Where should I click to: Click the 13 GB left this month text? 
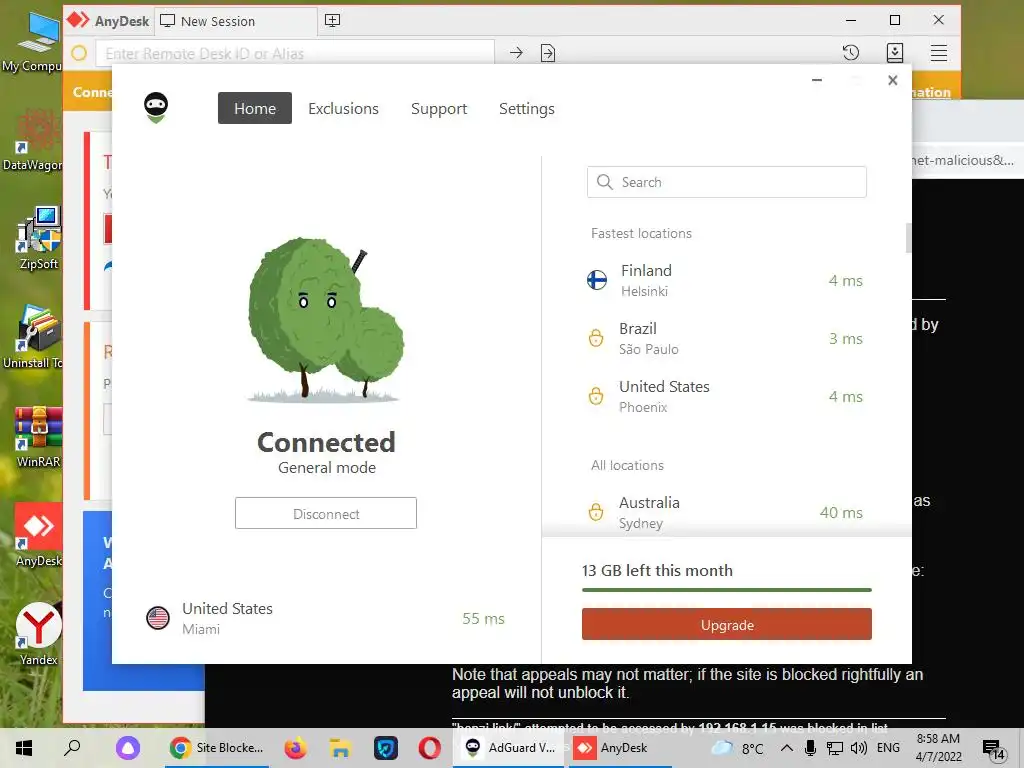coord(657,570)
